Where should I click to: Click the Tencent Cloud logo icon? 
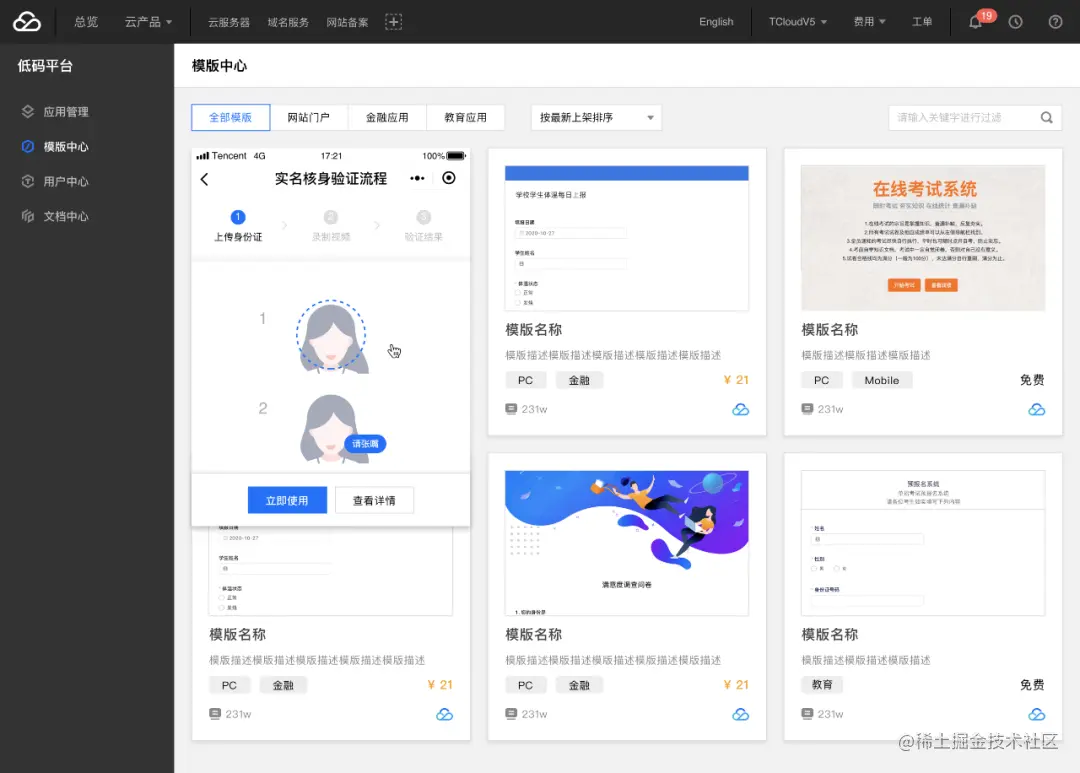click(x=27, y=21)
